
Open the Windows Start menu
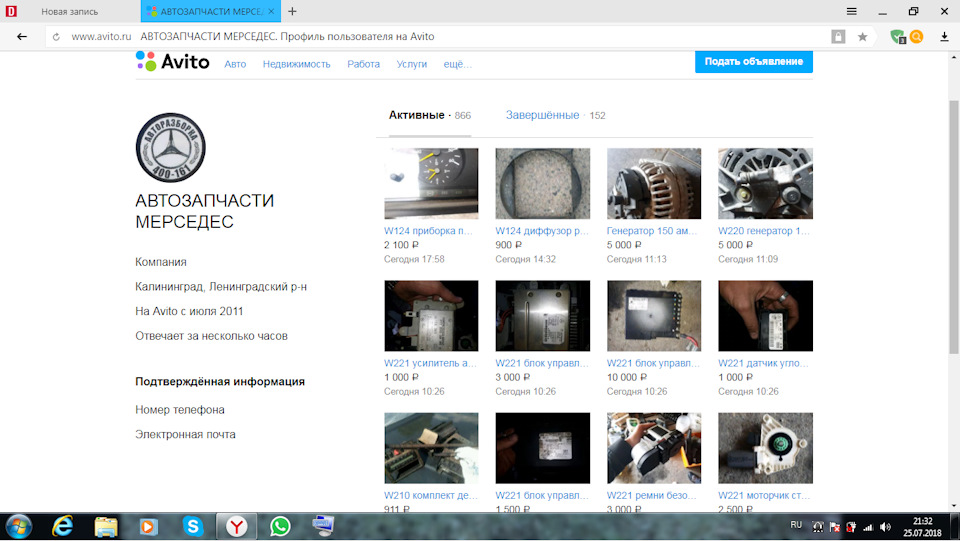[18, 526]
